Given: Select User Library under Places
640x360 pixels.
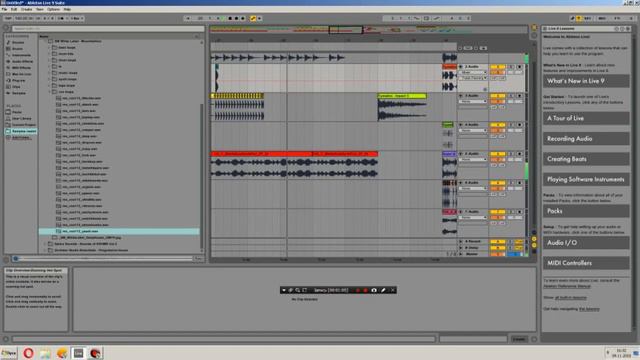Looking at the screenshot, I should [x=21, y=118].
